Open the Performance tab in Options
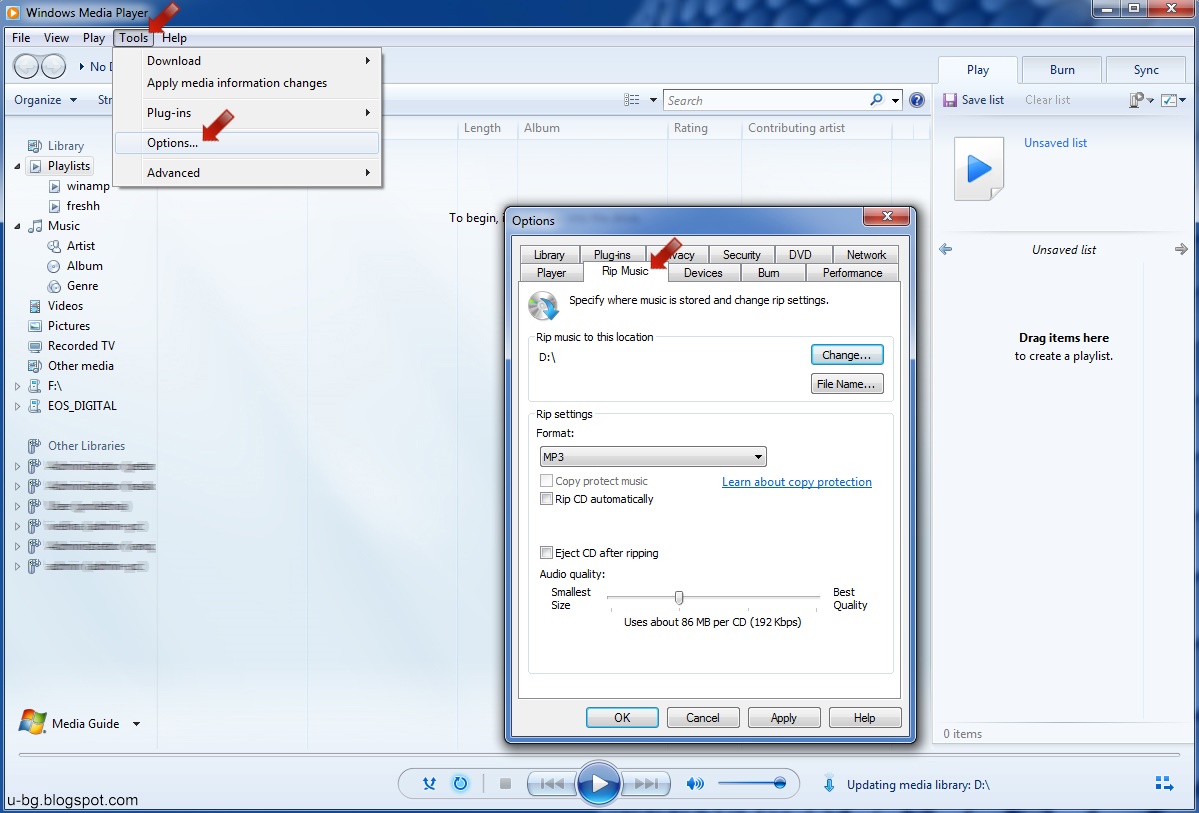This screenshot has width=1199, height=813. (853, 273)
